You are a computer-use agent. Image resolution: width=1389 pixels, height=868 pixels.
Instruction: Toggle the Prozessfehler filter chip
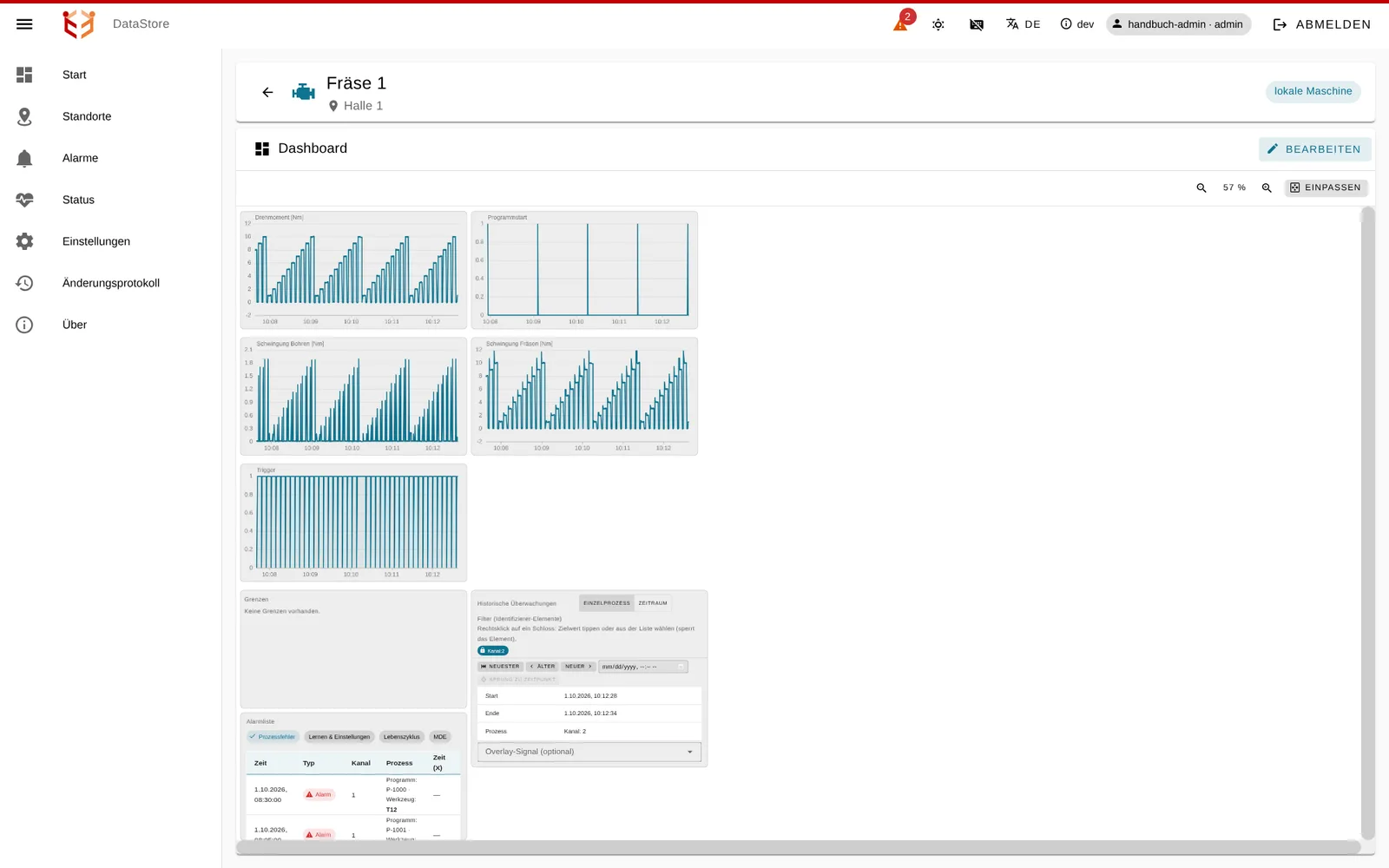pyautogui.click(x=273, y=737)
